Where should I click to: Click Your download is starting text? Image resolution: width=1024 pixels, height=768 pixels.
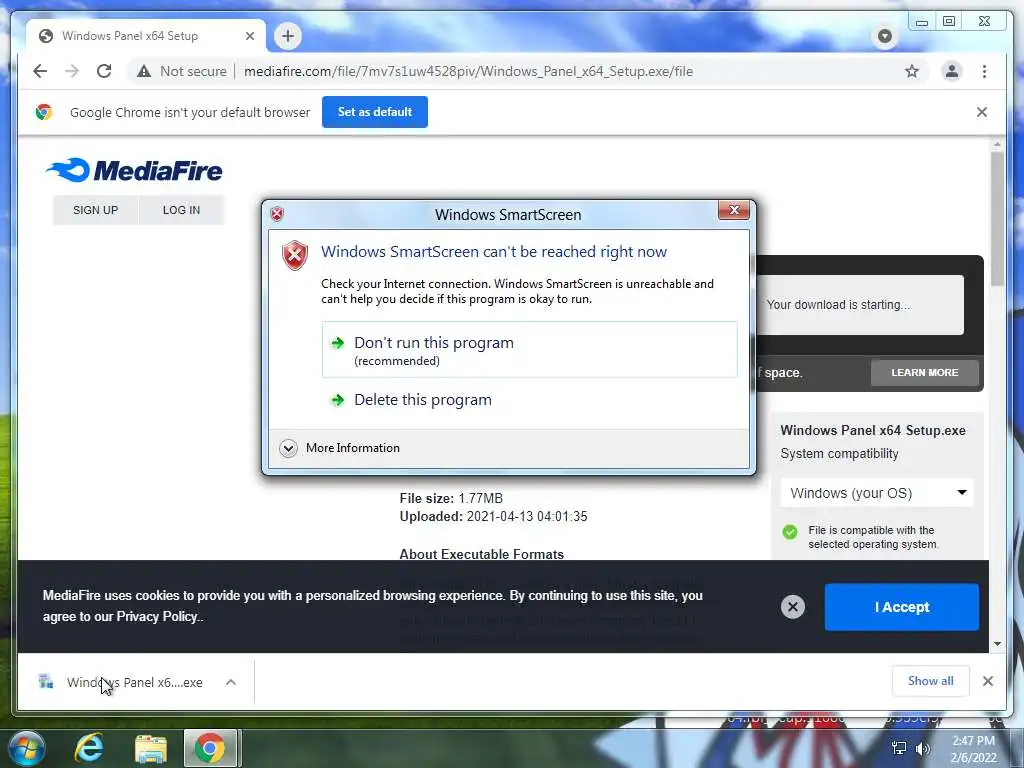click(x=838, y=305)
